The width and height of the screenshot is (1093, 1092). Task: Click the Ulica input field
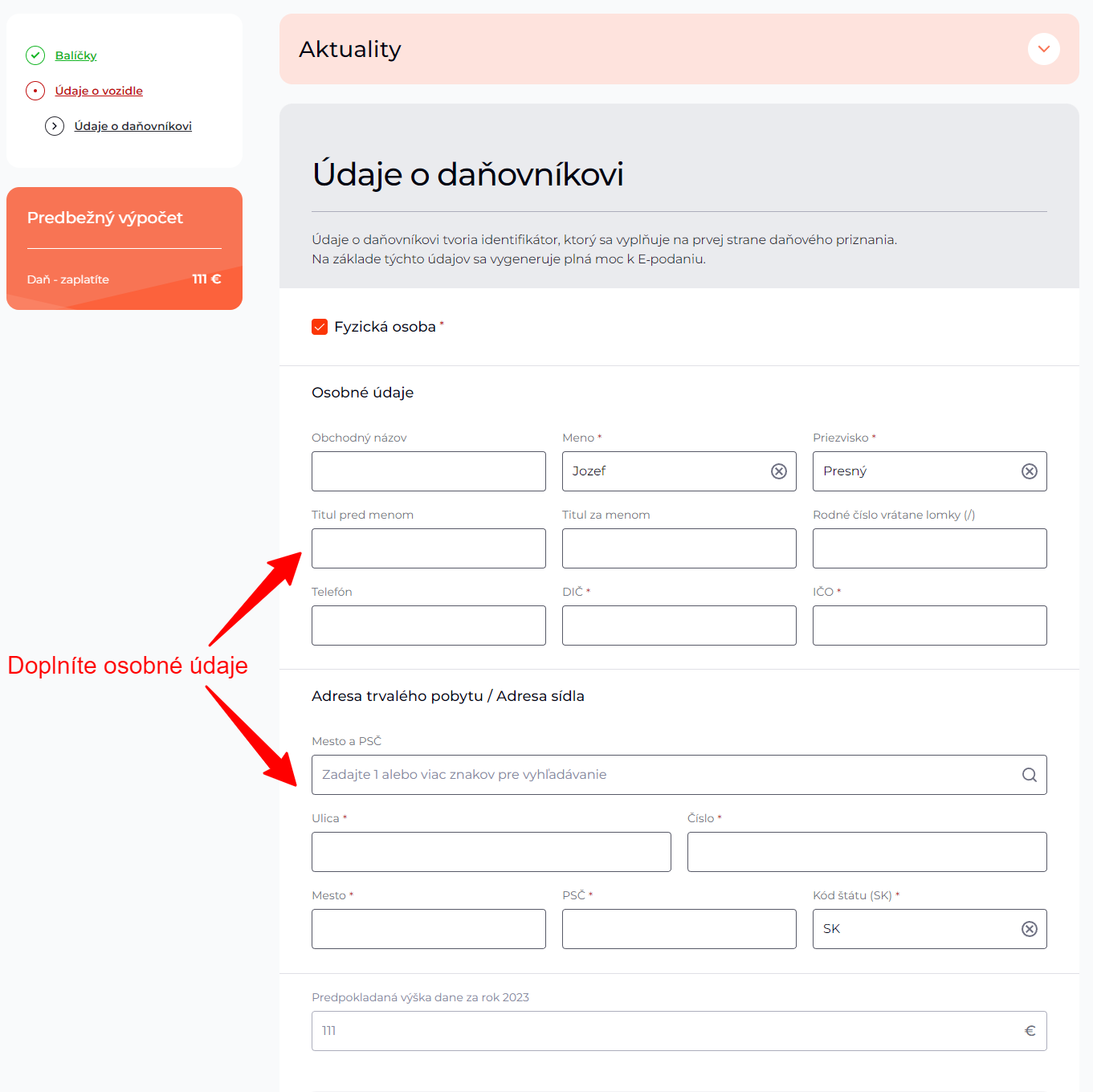(x=491, y=852)
